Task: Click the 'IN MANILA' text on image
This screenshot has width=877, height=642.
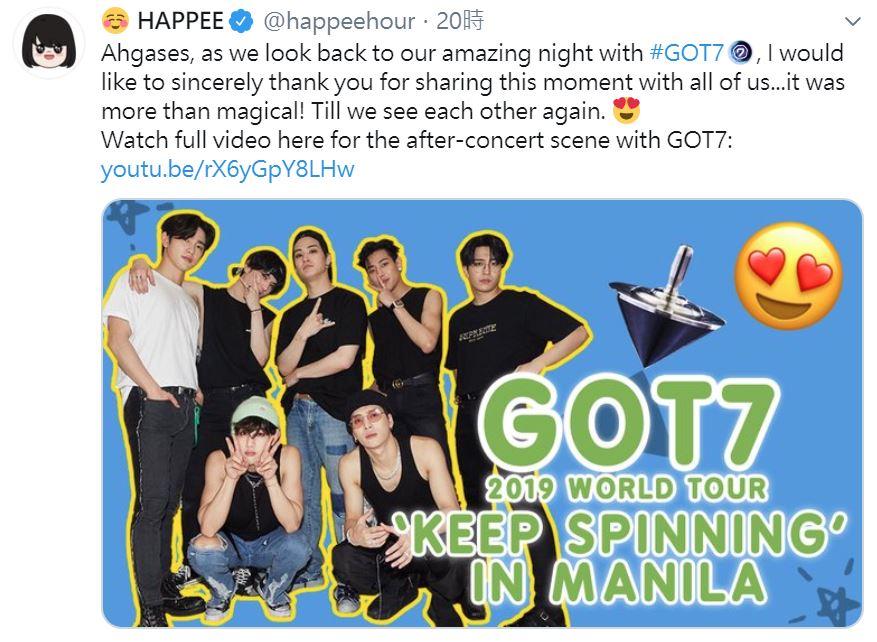Action: [618, 582]
